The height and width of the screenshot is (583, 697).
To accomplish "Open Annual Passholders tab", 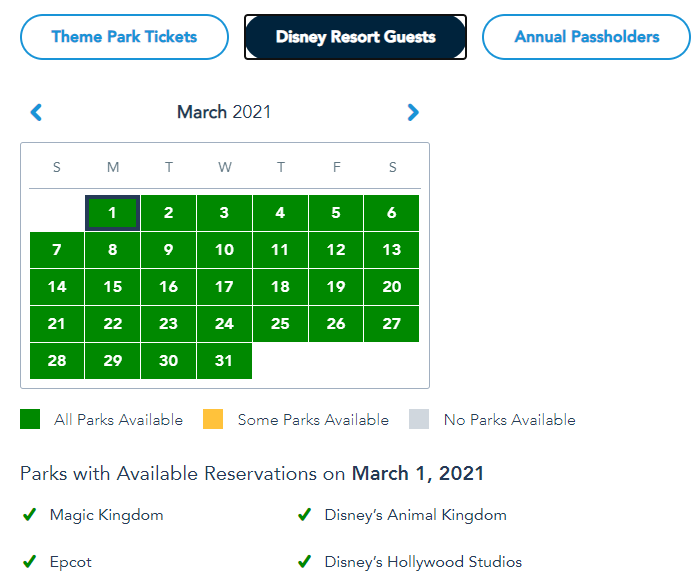I will pyautogui.click(x=586, y=37).
